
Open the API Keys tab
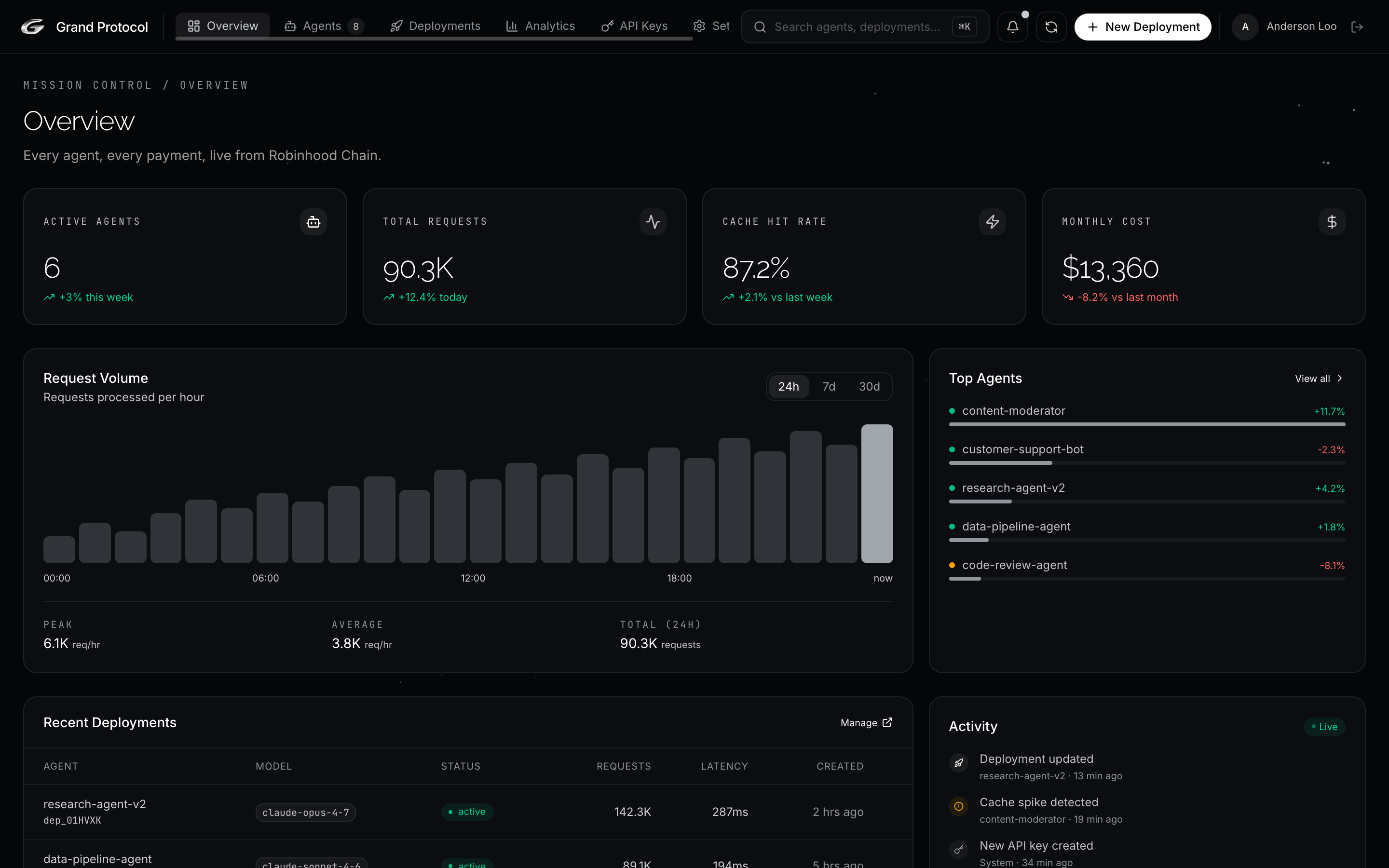tap(634, 26)
